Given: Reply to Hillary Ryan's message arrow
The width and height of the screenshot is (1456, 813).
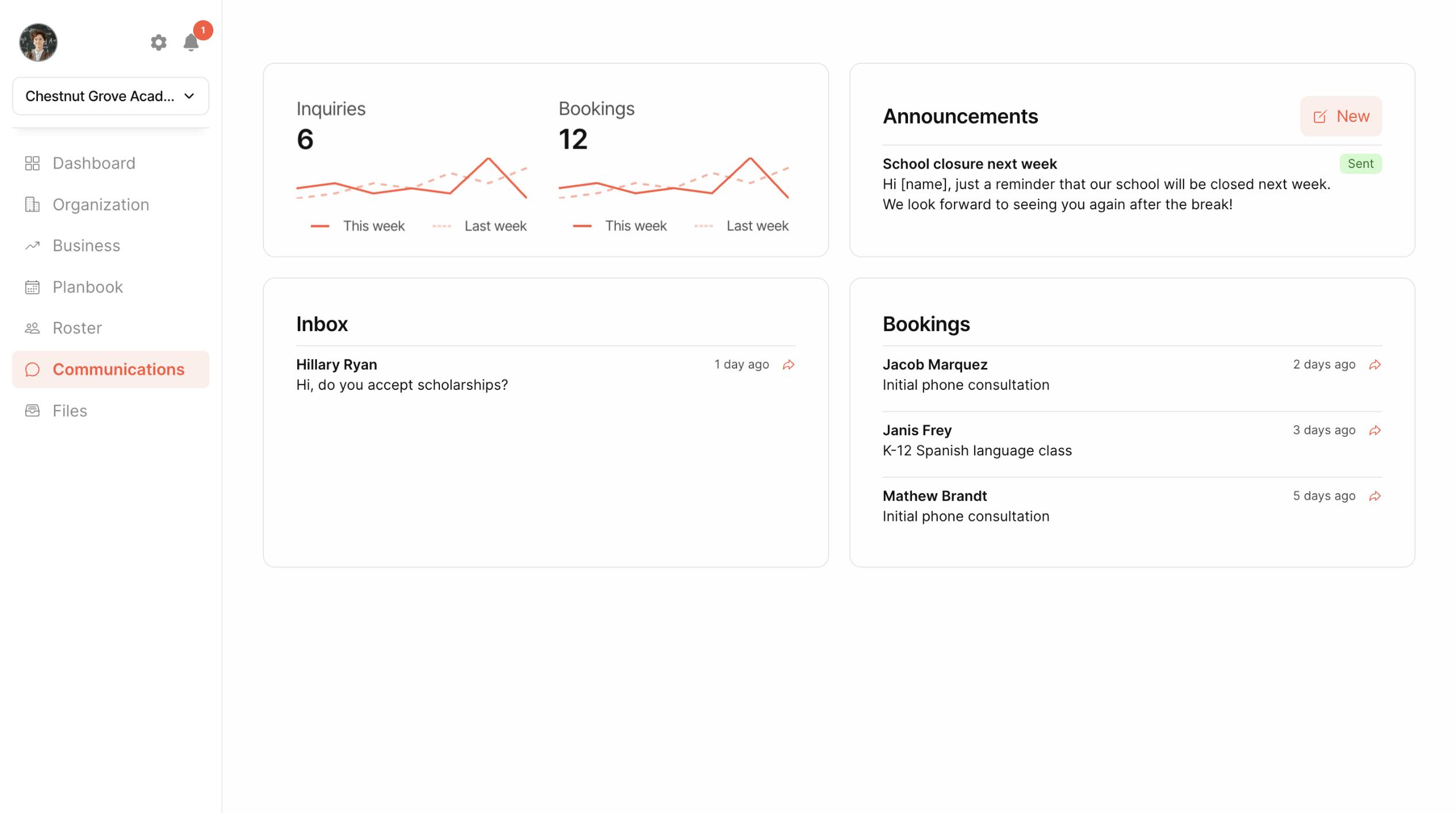Looking at the screenshot, I should coord(788,365).
